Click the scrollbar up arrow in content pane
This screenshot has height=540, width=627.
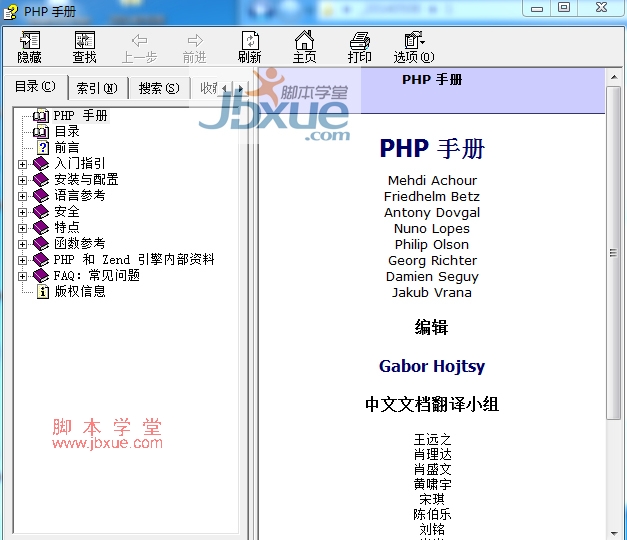[x=613, y=76]
